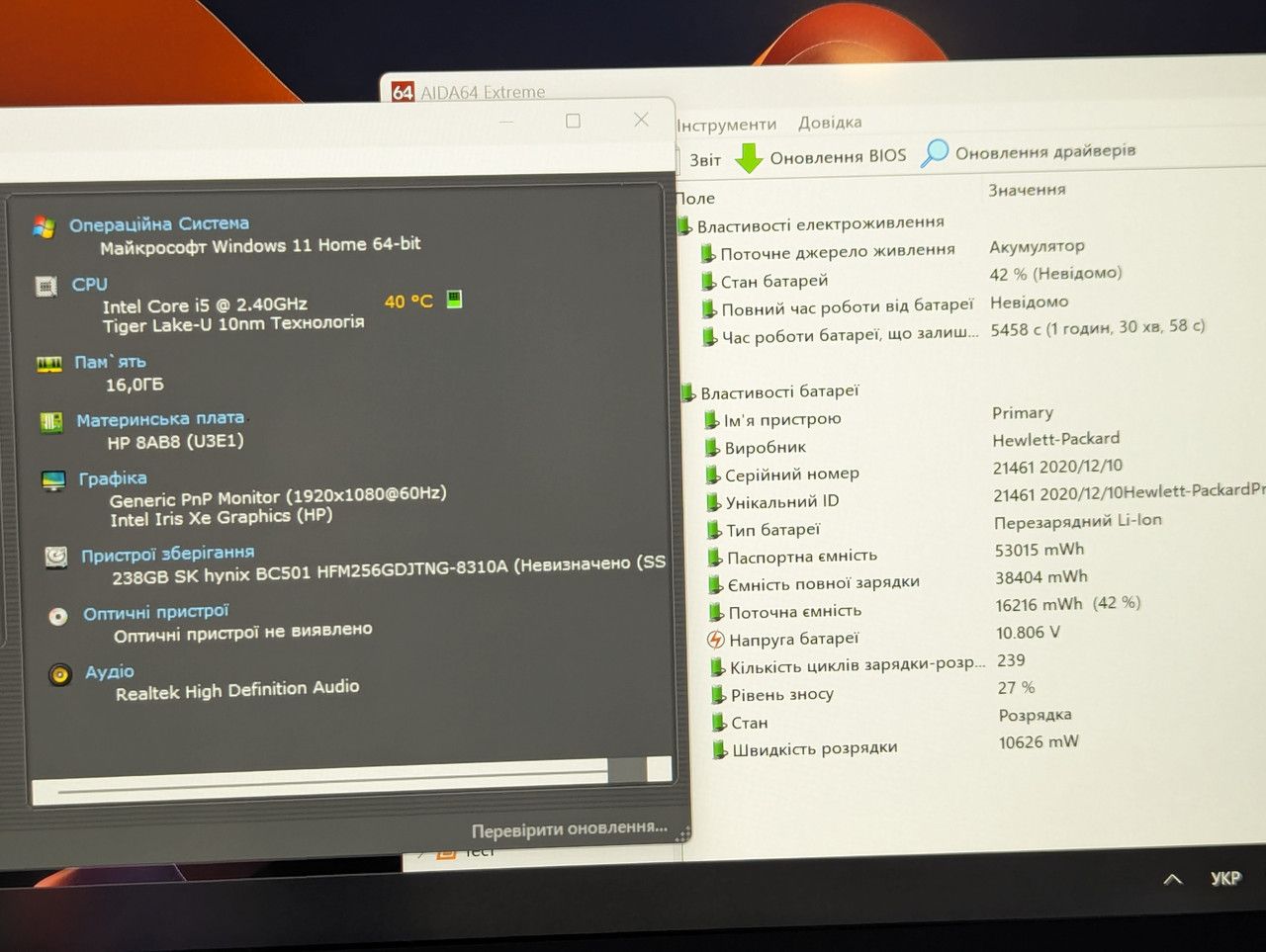Click the monitor icon beside Графіка
This screenshot has width=1266, height=952.
(53, 481)
